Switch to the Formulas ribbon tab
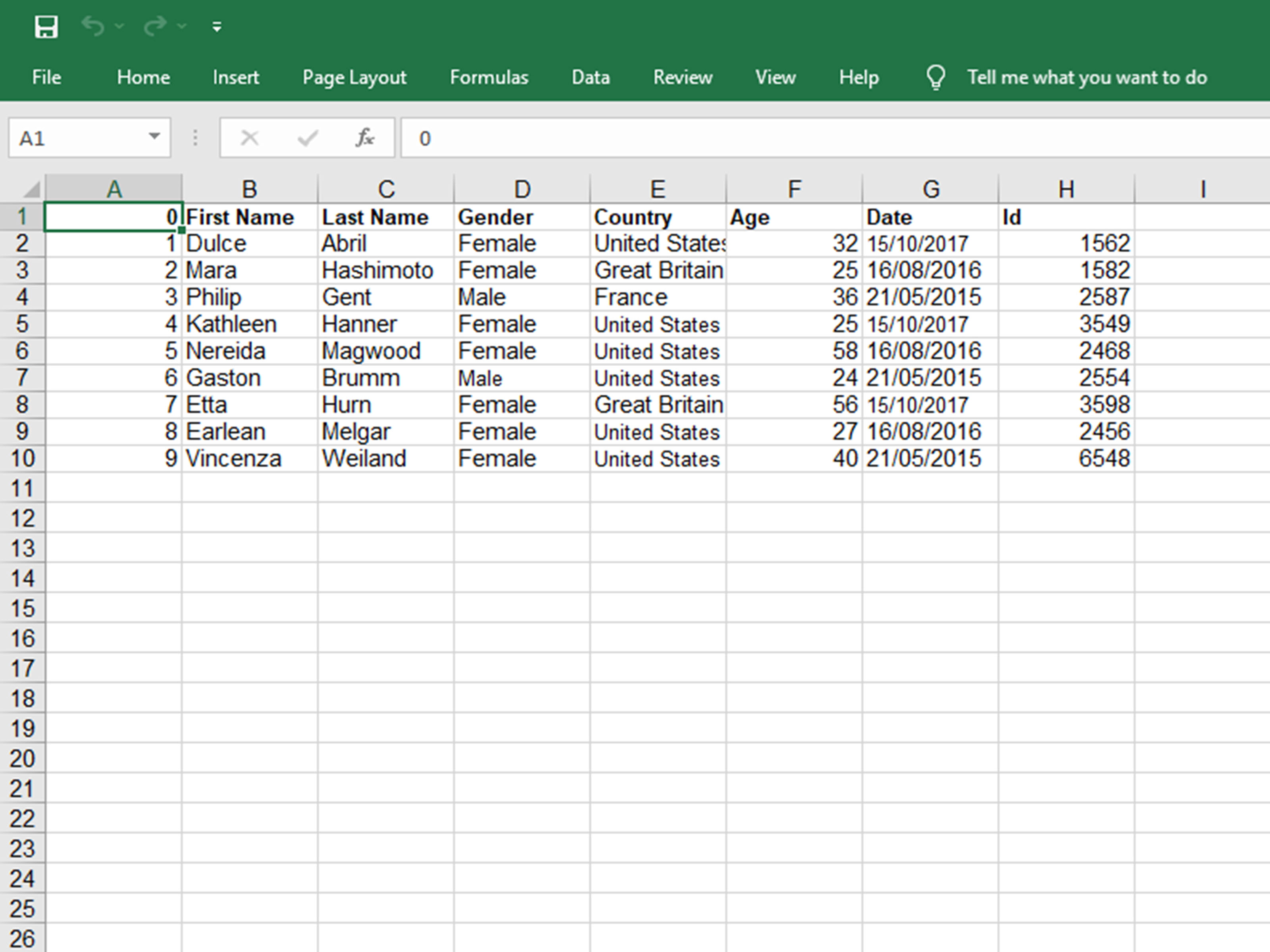Screen dimensions: 1270x952 pos(489,77)
